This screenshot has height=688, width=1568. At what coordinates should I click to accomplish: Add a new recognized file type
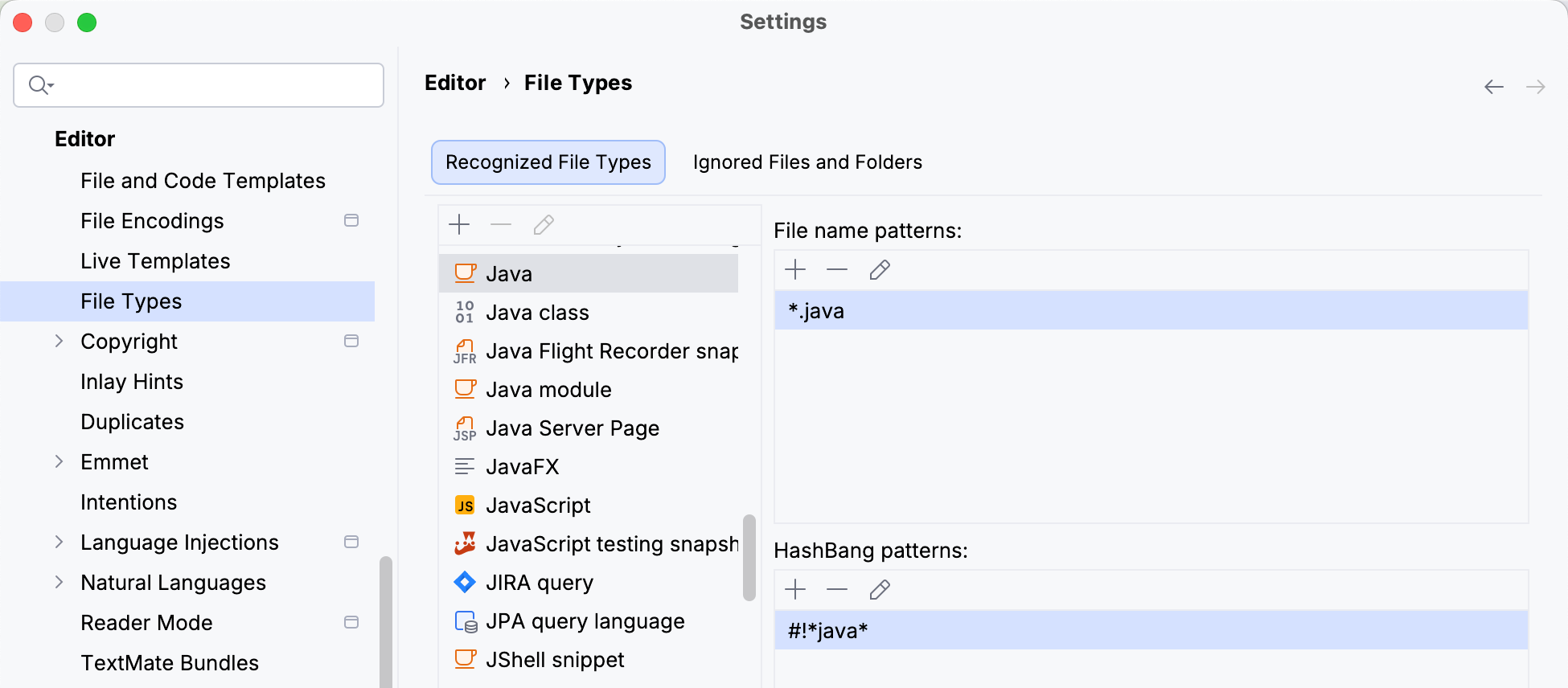(x=459, y=224)
